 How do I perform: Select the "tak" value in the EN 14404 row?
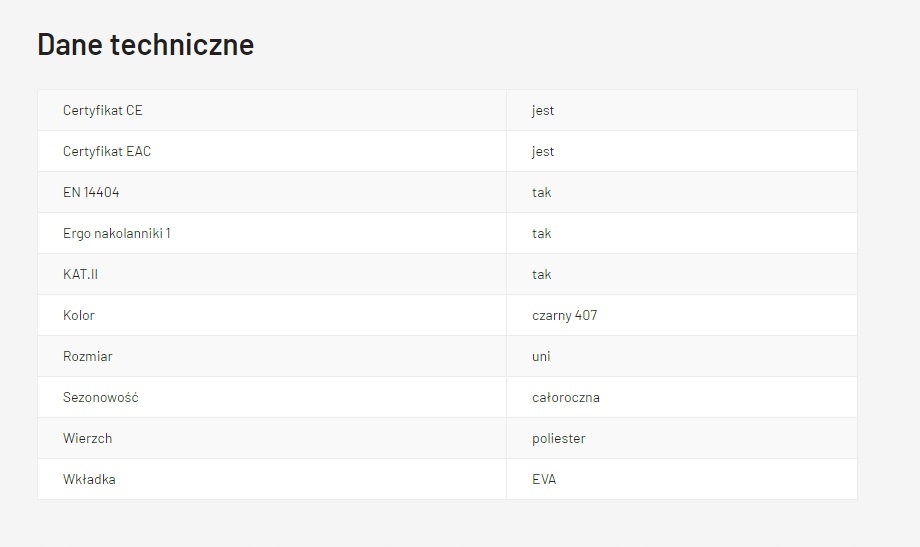(x=542, y=192)
